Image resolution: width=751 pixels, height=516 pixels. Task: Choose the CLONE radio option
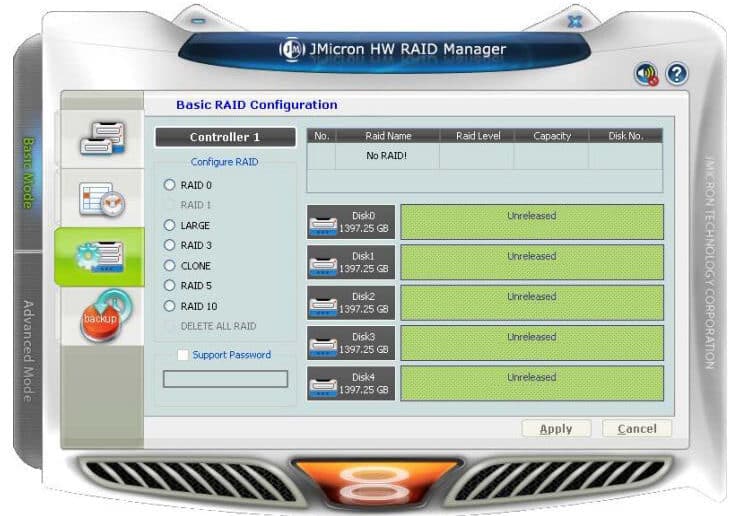[x=170, y=265]
